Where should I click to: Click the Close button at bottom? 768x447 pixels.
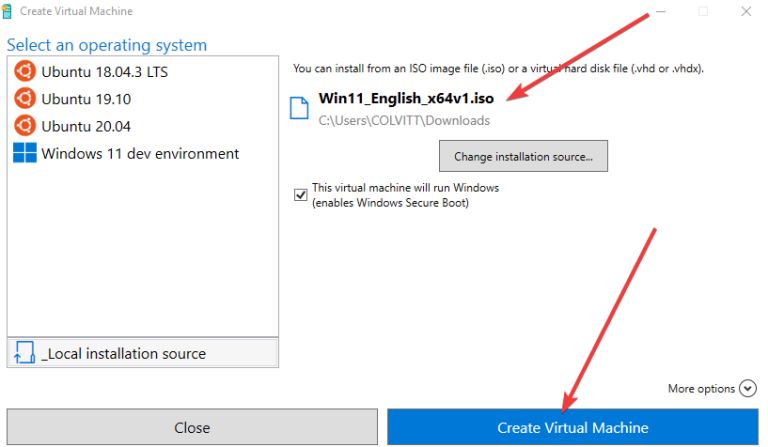coord(192,427)
